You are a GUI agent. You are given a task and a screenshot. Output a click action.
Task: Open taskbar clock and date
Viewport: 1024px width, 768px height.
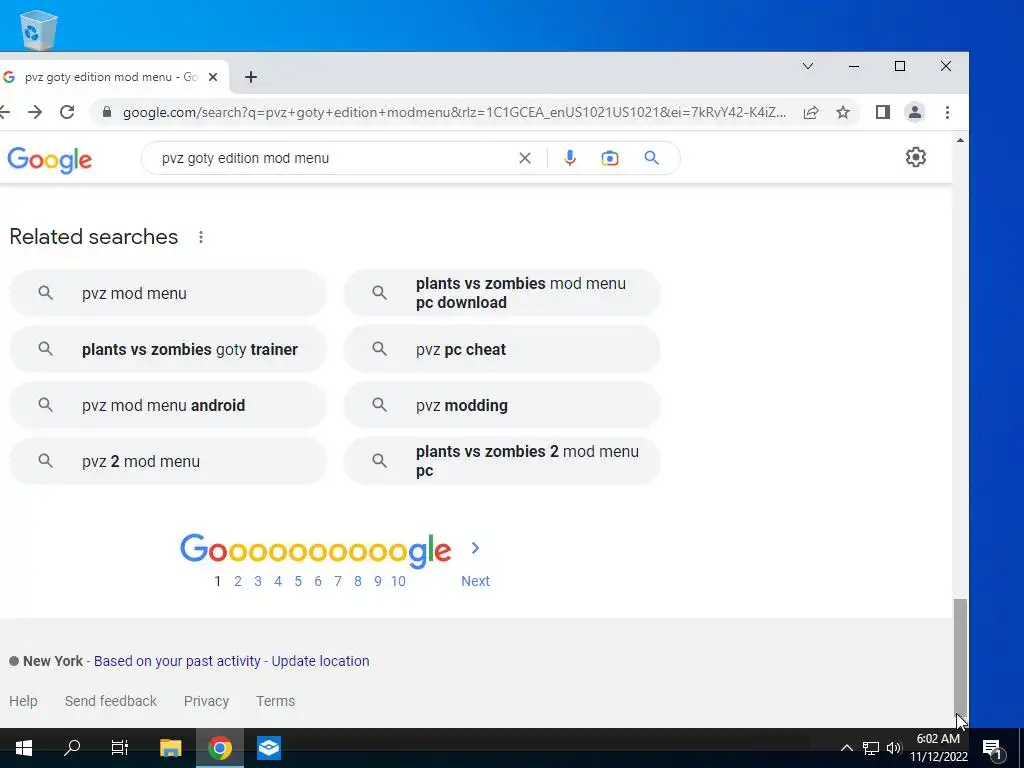[938, 748]
